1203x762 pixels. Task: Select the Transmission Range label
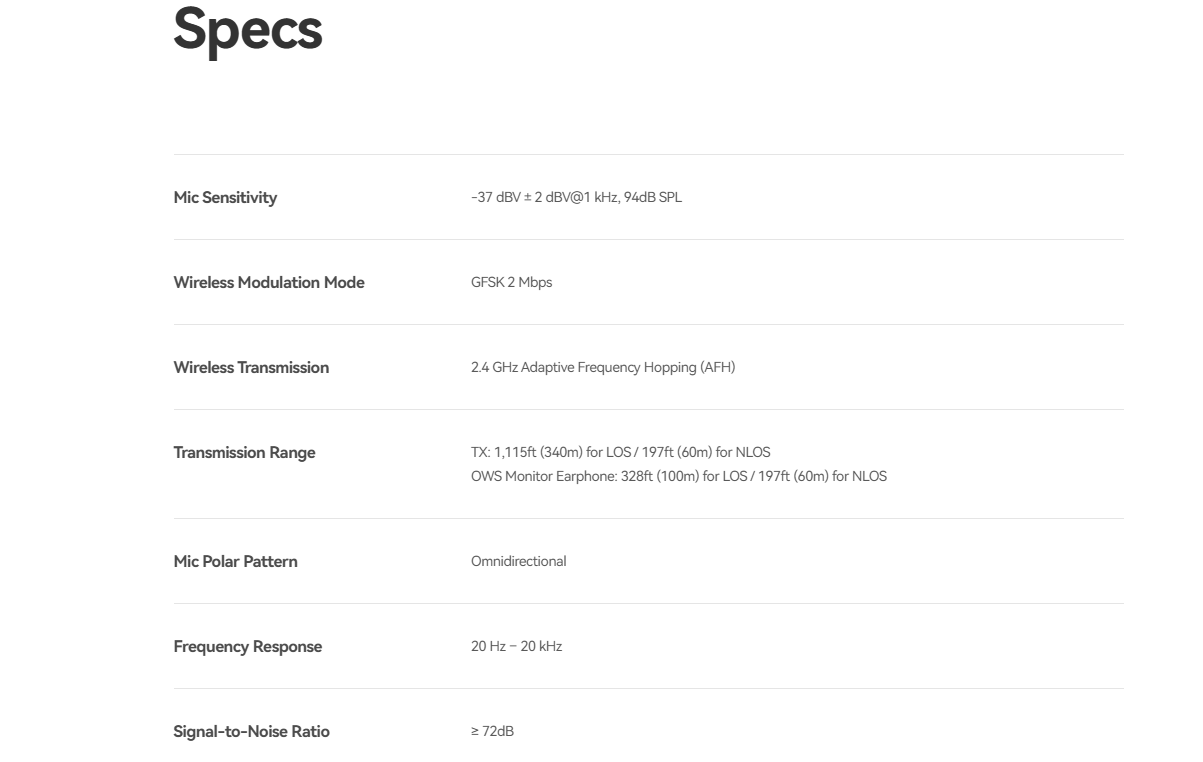coord(244,453)
